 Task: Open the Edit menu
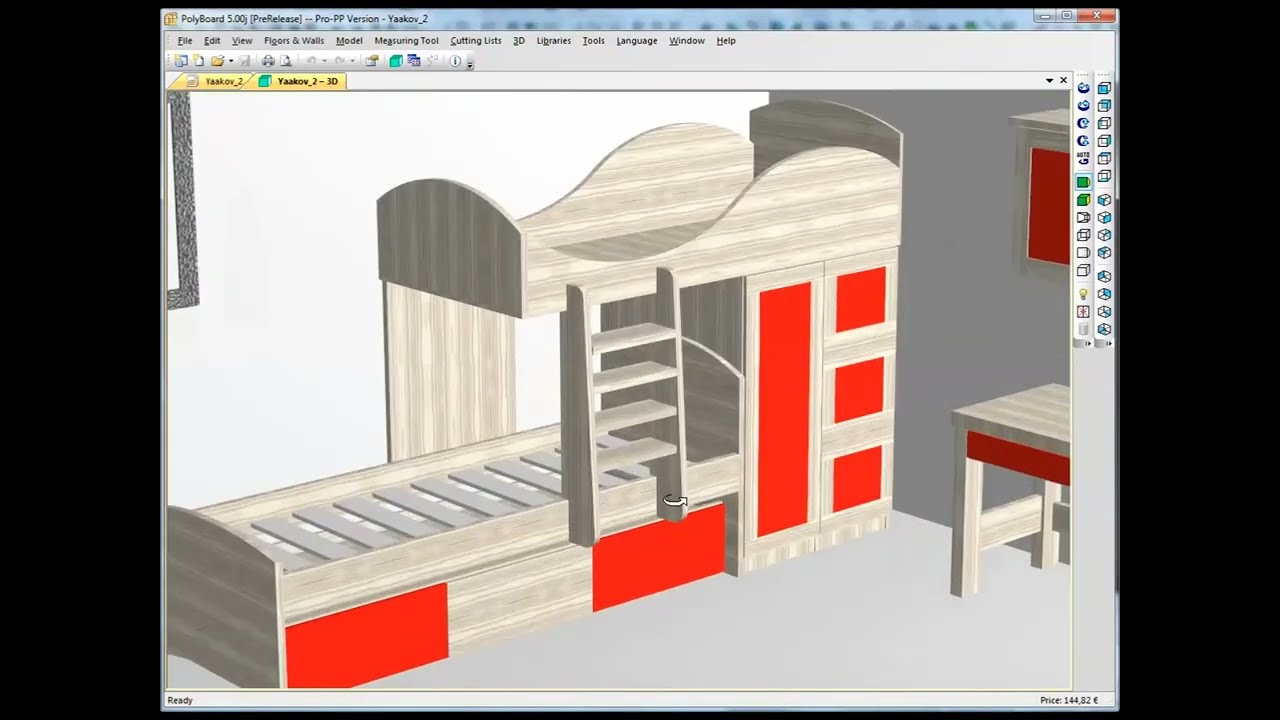212,41
